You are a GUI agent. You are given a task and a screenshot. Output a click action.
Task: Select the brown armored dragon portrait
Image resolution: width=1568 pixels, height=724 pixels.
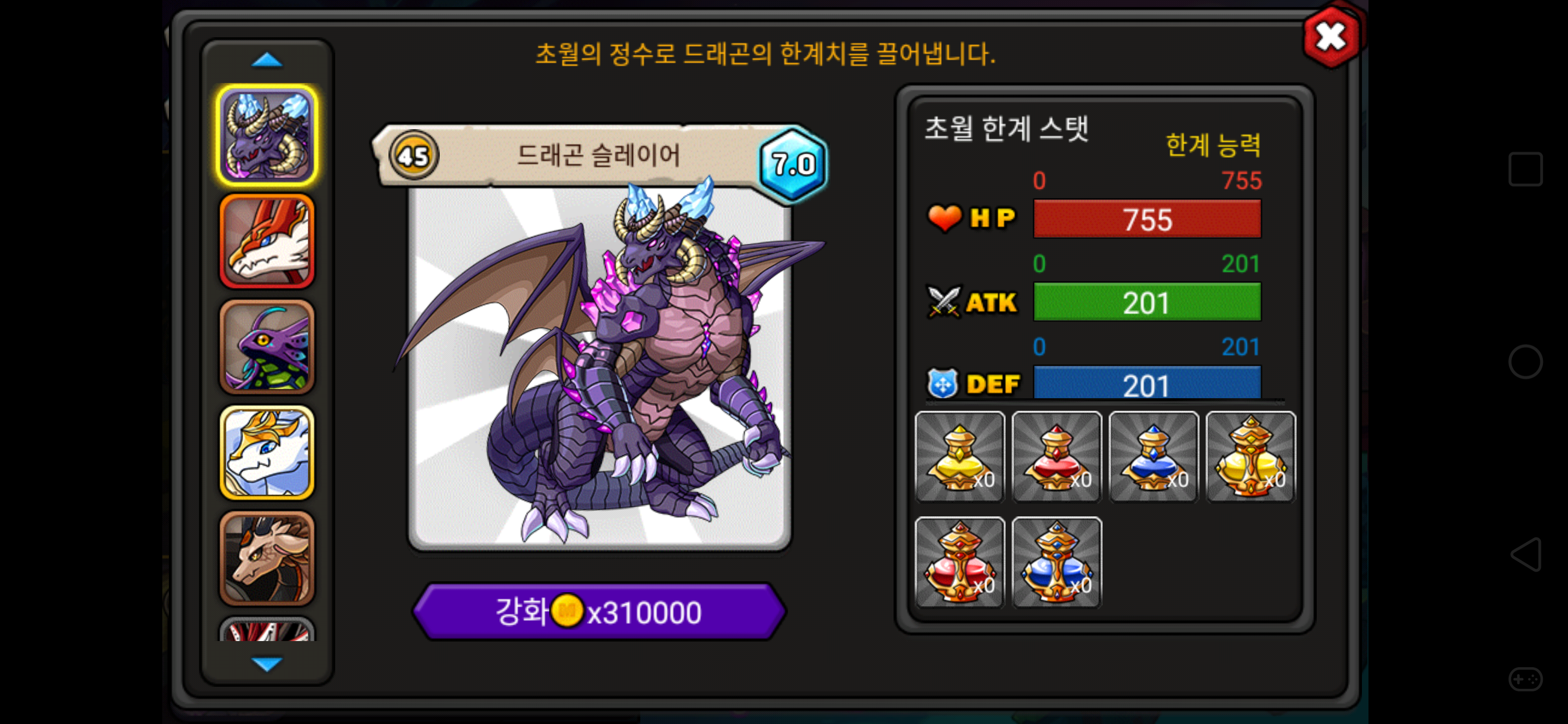(x=266, y=558)
